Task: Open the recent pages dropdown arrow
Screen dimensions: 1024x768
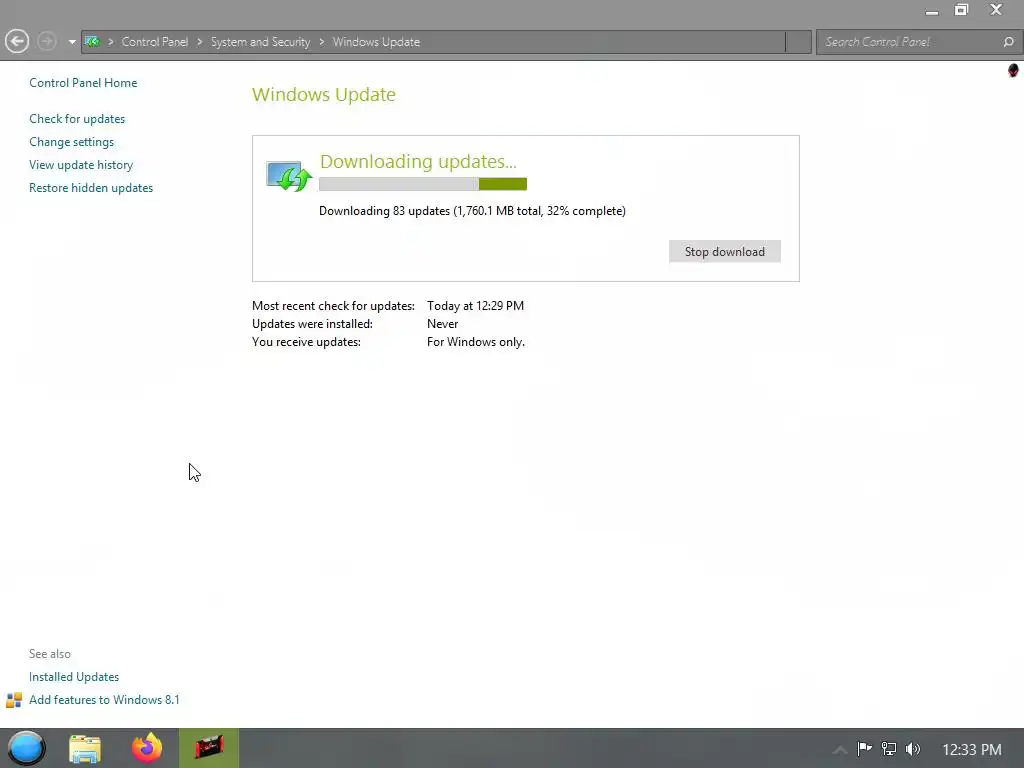Action: tap(71, 42)
